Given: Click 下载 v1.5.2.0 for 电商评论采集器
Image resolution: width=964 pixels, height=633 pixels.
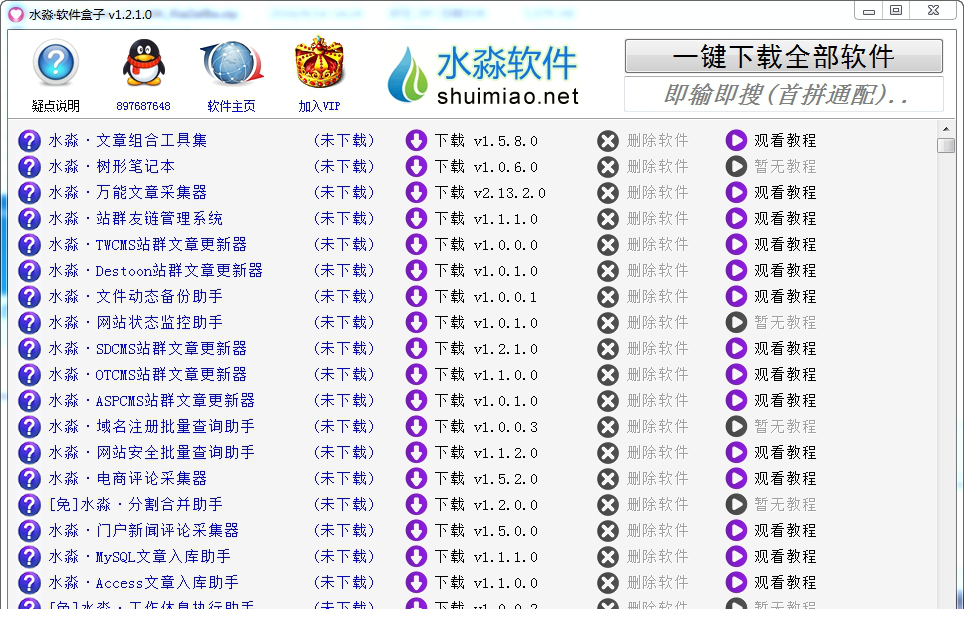Looking at the screenshot, I should (486, 479).
